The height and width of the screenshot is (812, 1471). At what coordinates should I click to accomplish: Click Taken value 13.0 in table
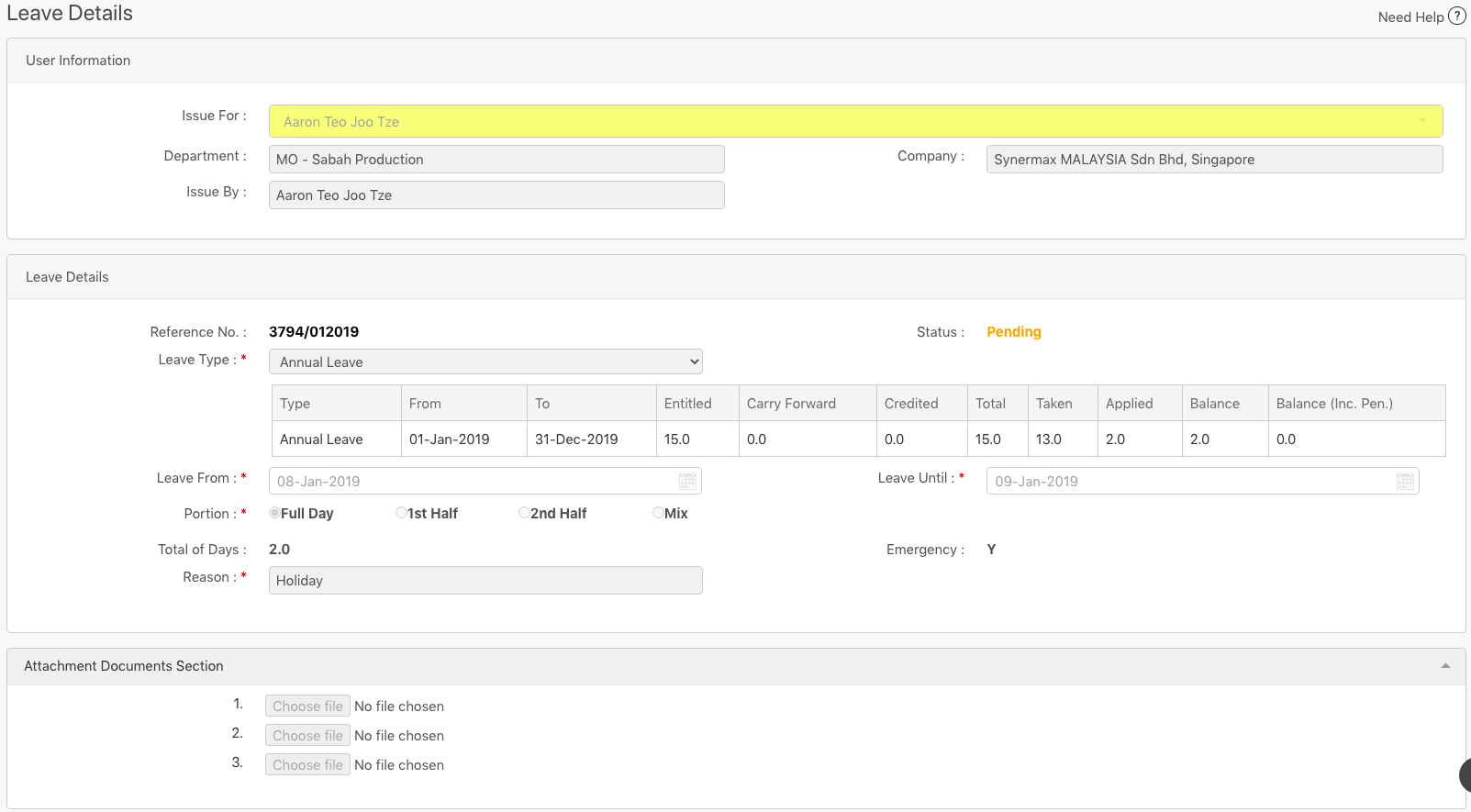point(1064,439)
